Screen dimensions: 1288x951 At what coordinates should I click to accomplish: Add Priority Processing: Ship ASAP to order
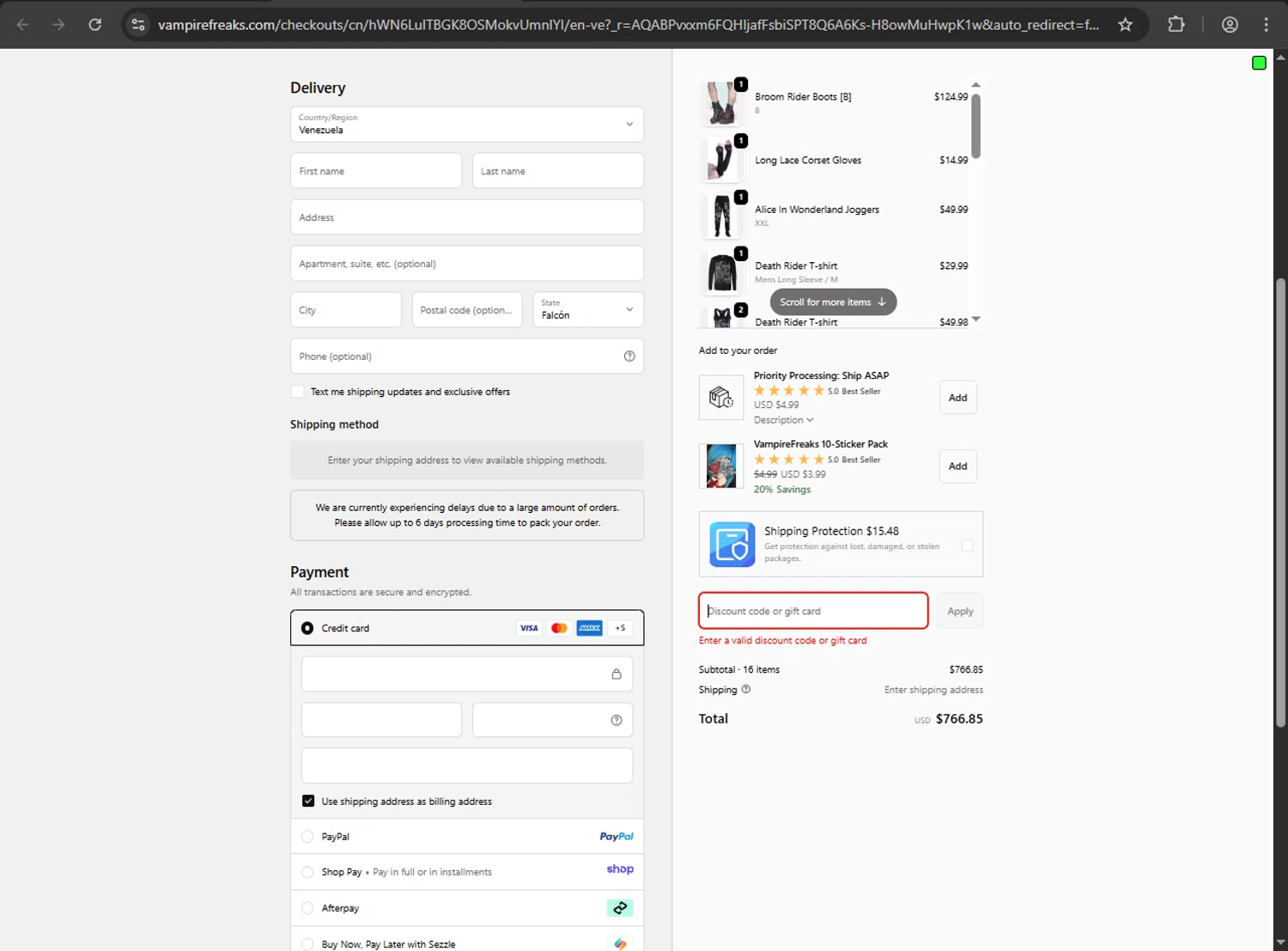(x=957, y=398)
